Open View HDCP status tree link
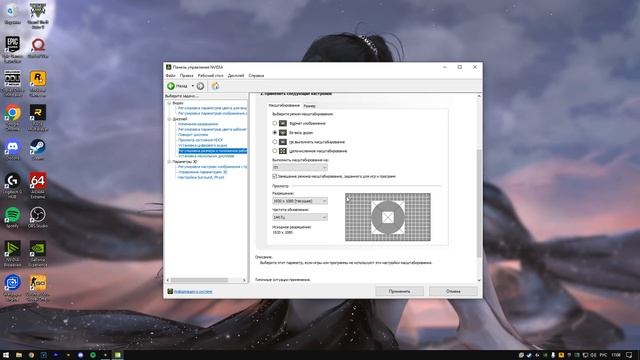The height and width of the screenshot is (360, 640). [x=200, y=140]
